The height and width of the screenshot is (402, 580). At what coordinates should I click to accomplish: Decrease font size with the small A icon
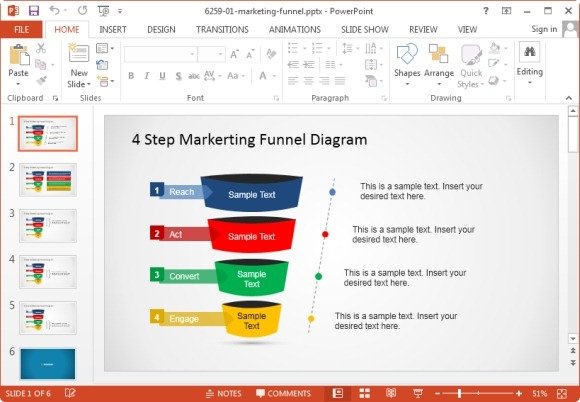[x=250, y=55]
